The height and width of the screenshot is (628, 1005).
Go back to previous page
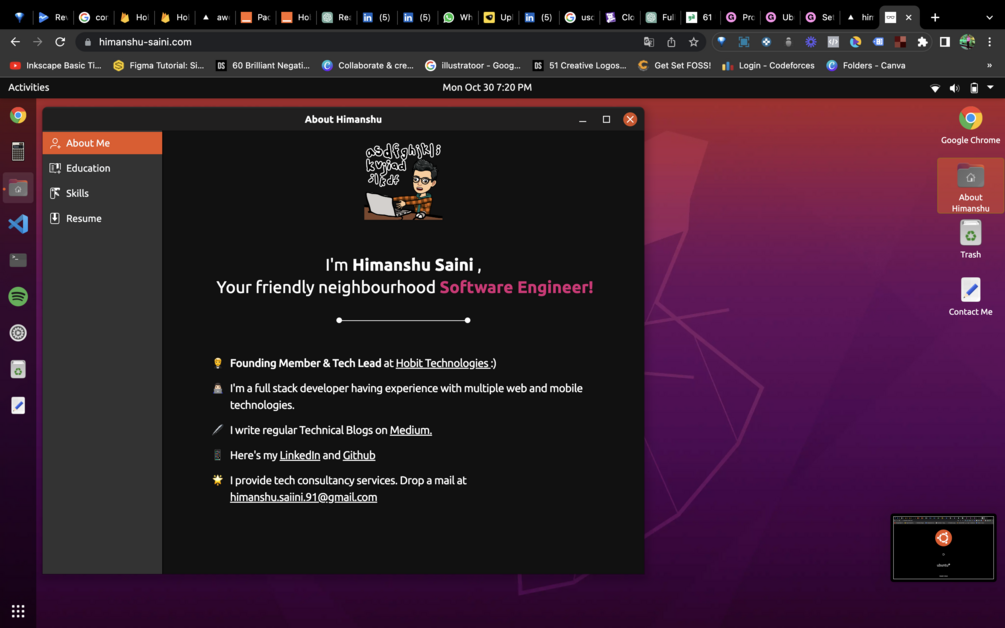(x=15, y=42)
